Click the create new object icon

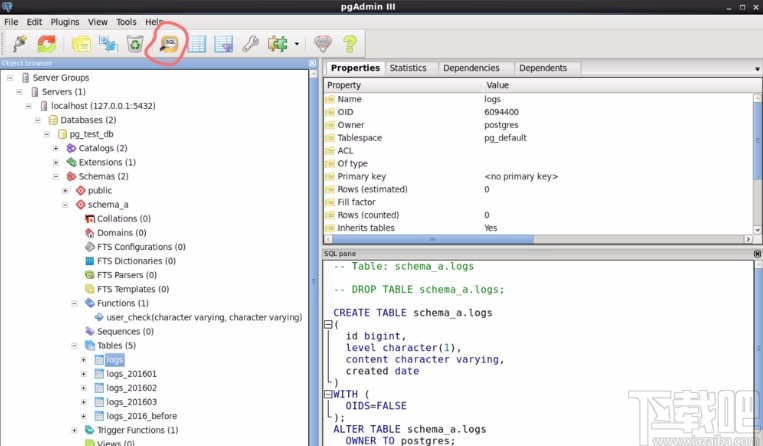click(x=108, y=44)
